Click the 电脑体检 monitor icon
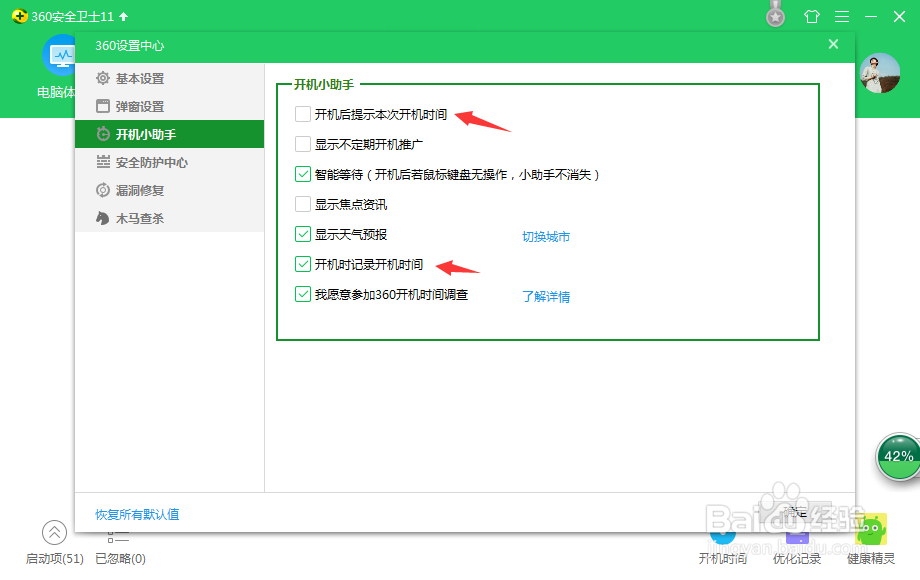This screenshot has width=920, height=580. click(x=60, y=55)
